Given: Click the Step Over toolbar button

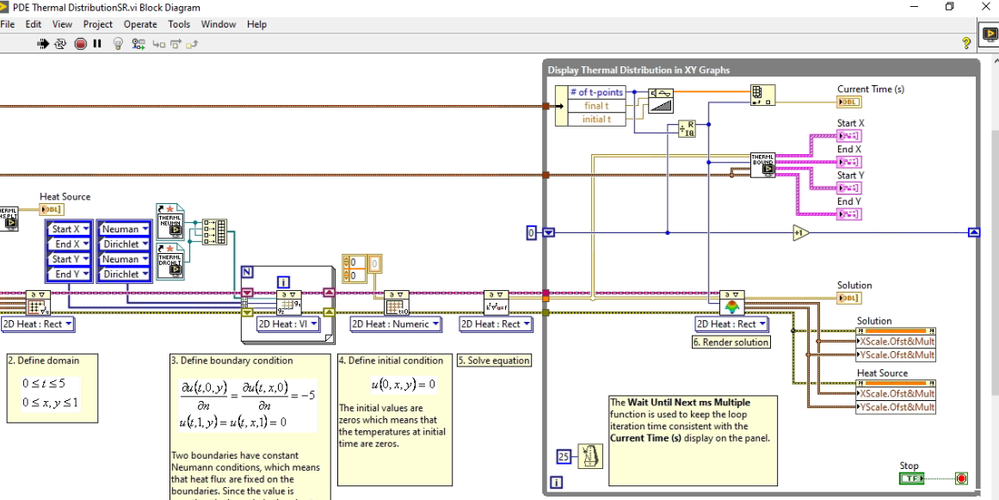Looking at the screenshot, I should 175,45.
